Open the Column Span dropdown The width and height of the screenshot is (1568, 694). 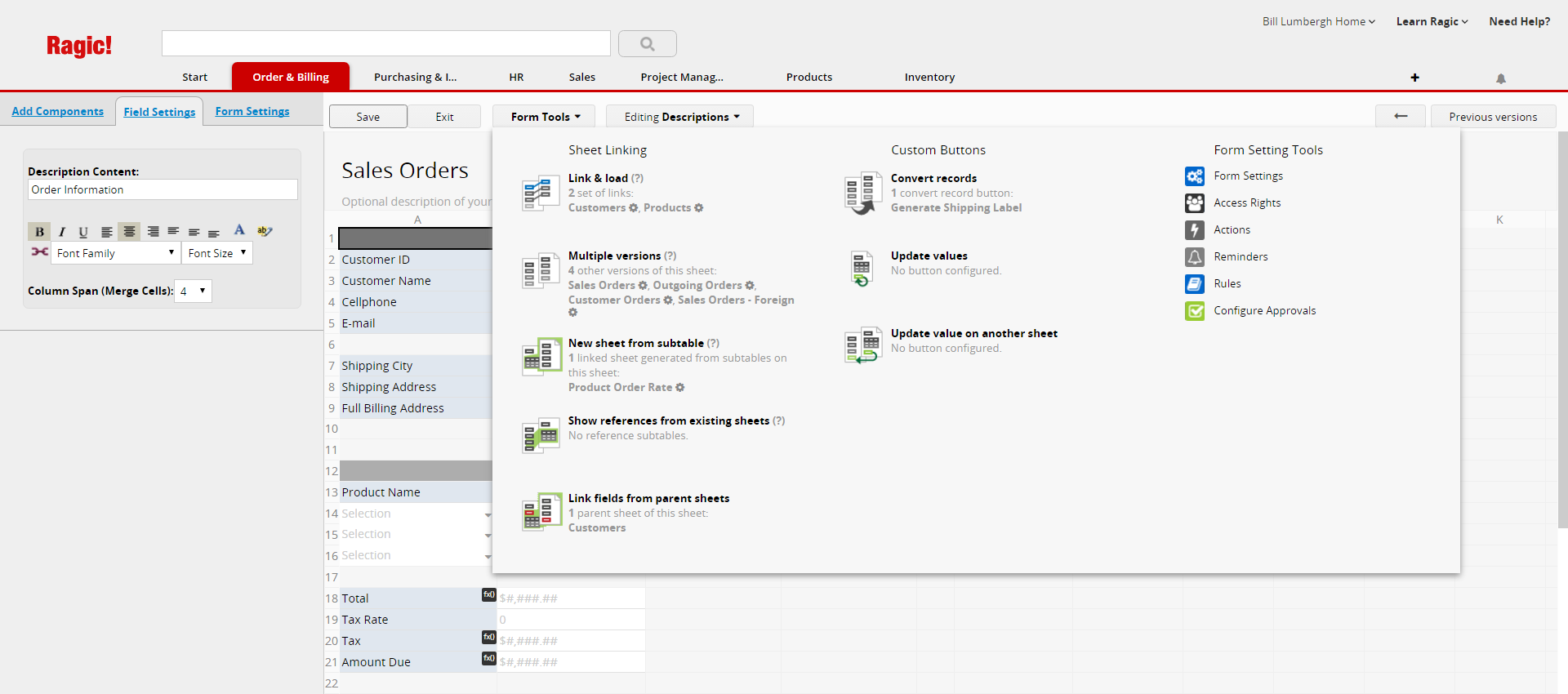194,291
